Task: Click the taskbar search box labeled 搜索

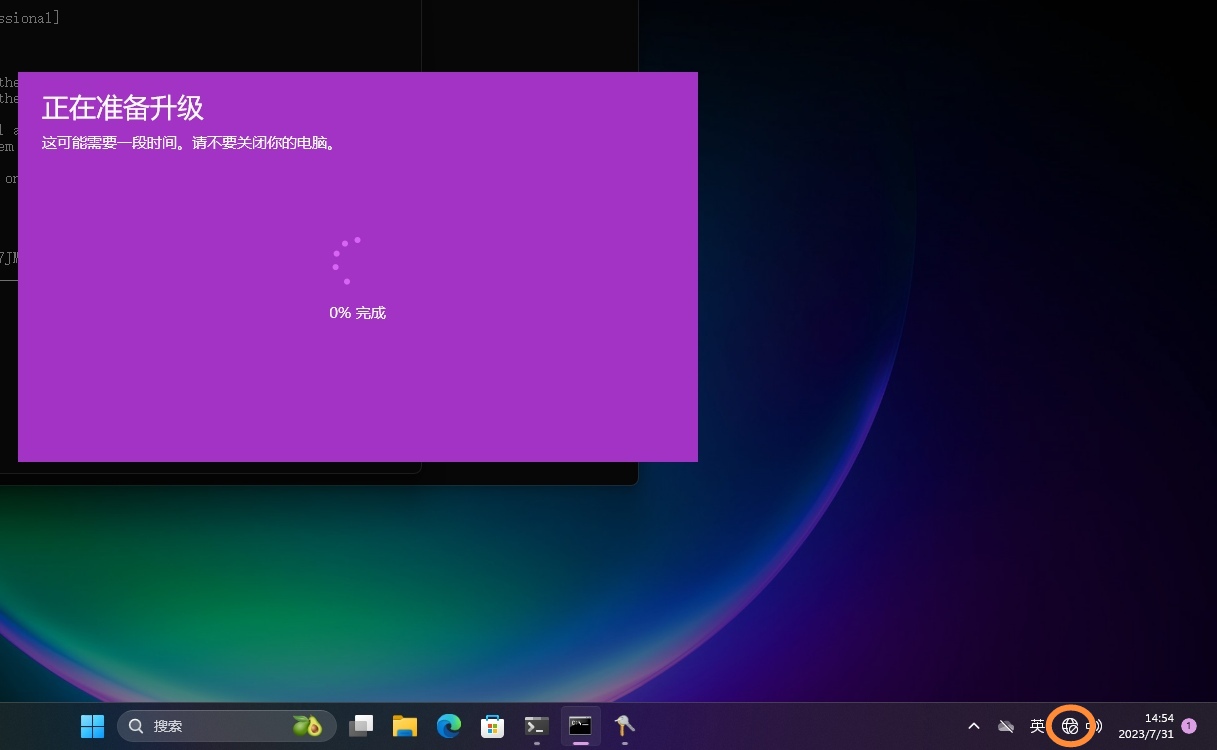Action: [200, 726]
